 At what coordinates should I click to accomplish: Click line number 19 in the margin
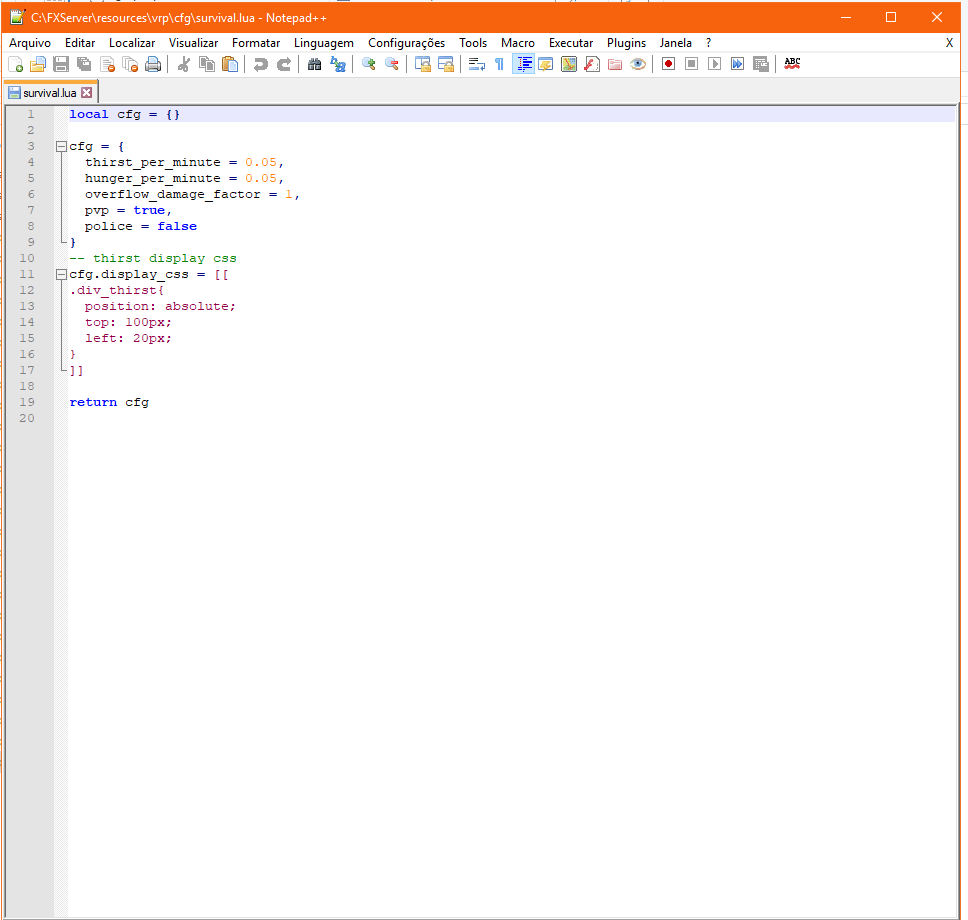pyautogui.click(x=27, y=402)
